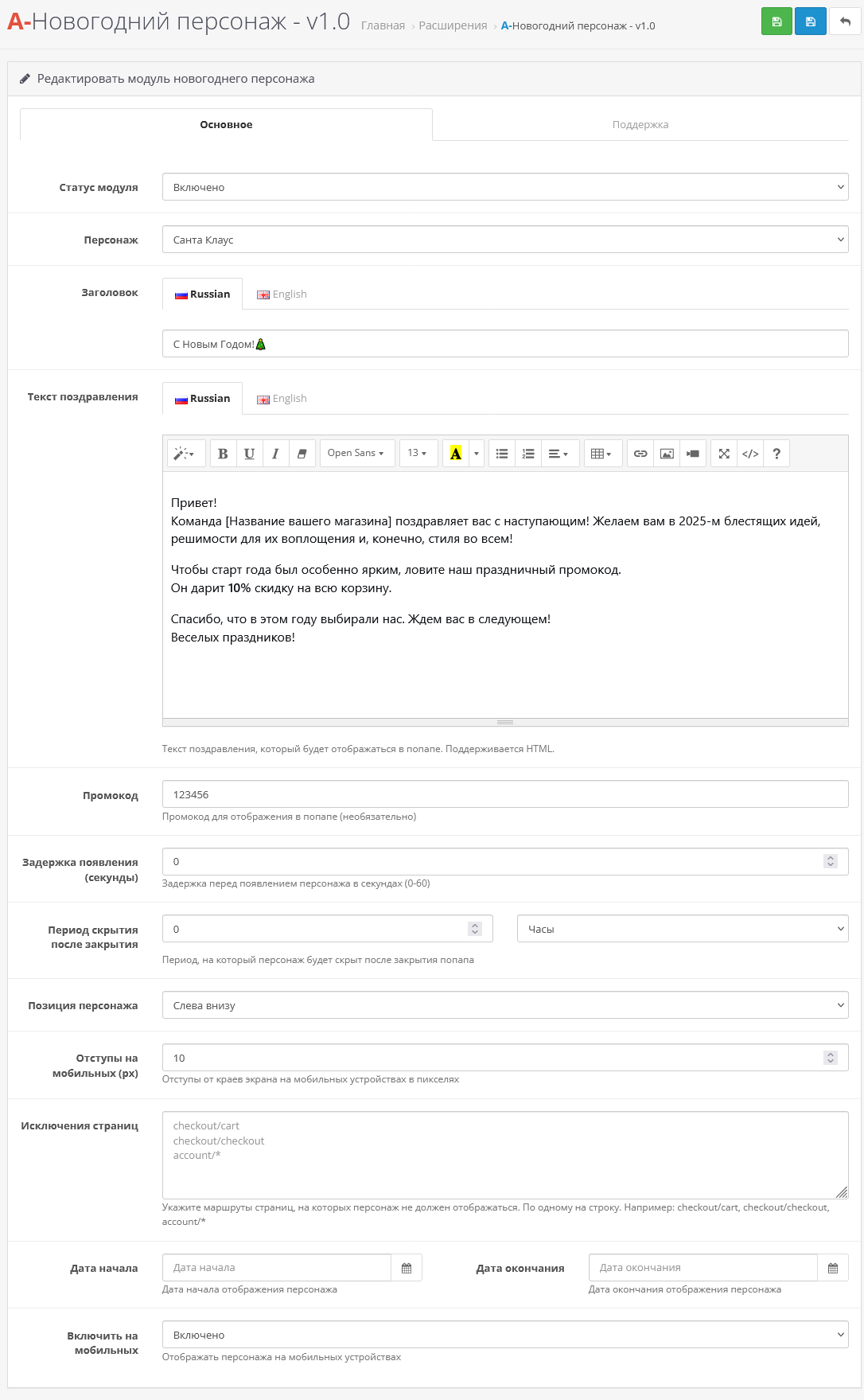Viewport: 864px width, 1400px height.
Task: Click the yellow highlight color button
Action: point(455,454)
